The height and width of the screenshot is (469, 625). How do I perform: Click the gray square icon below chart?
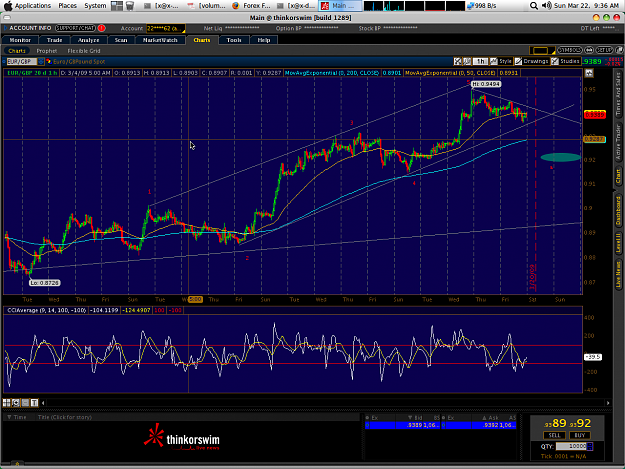25,403
